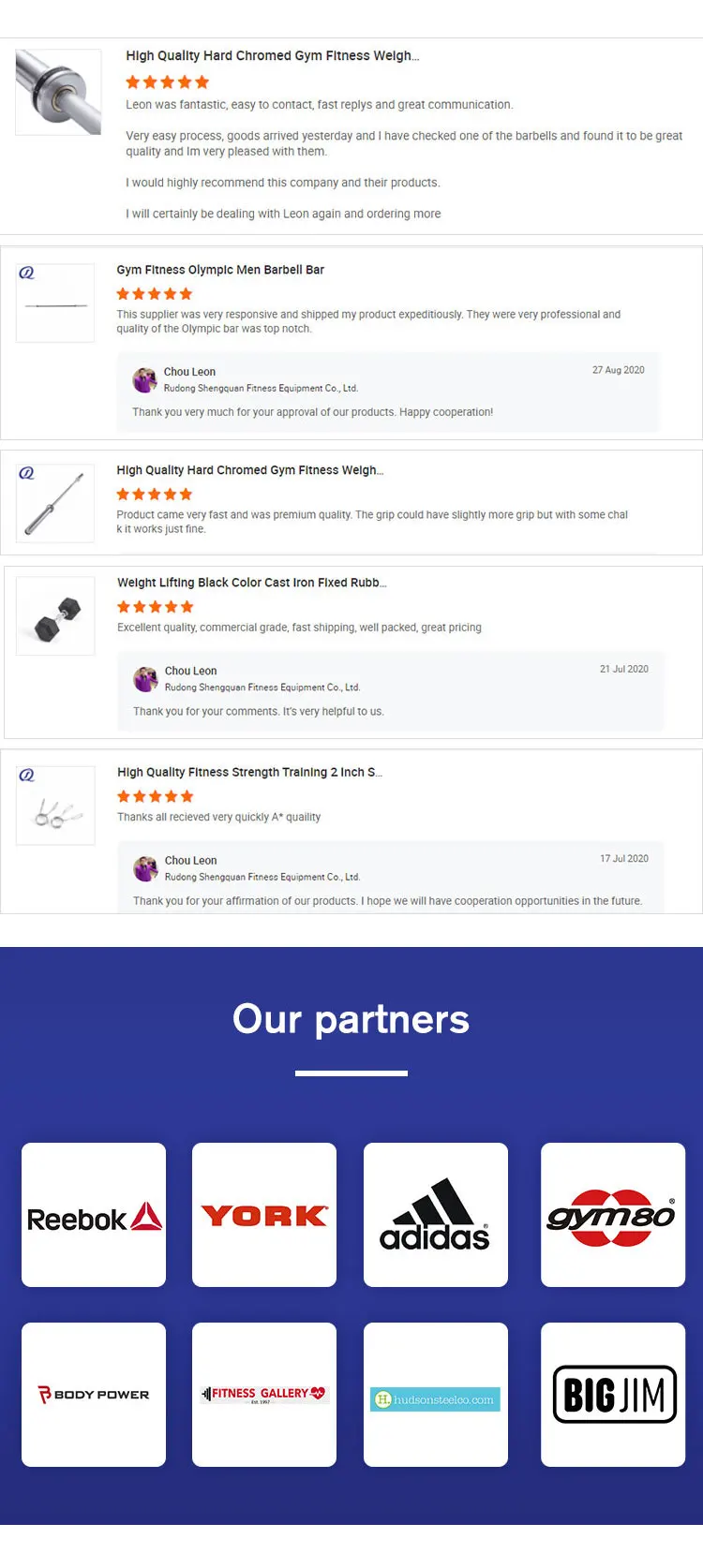The height and width of the screenshot is (1568, 703).
Task: Open the hudsonsteelco.com partner logo
Action: (435, 1399)
